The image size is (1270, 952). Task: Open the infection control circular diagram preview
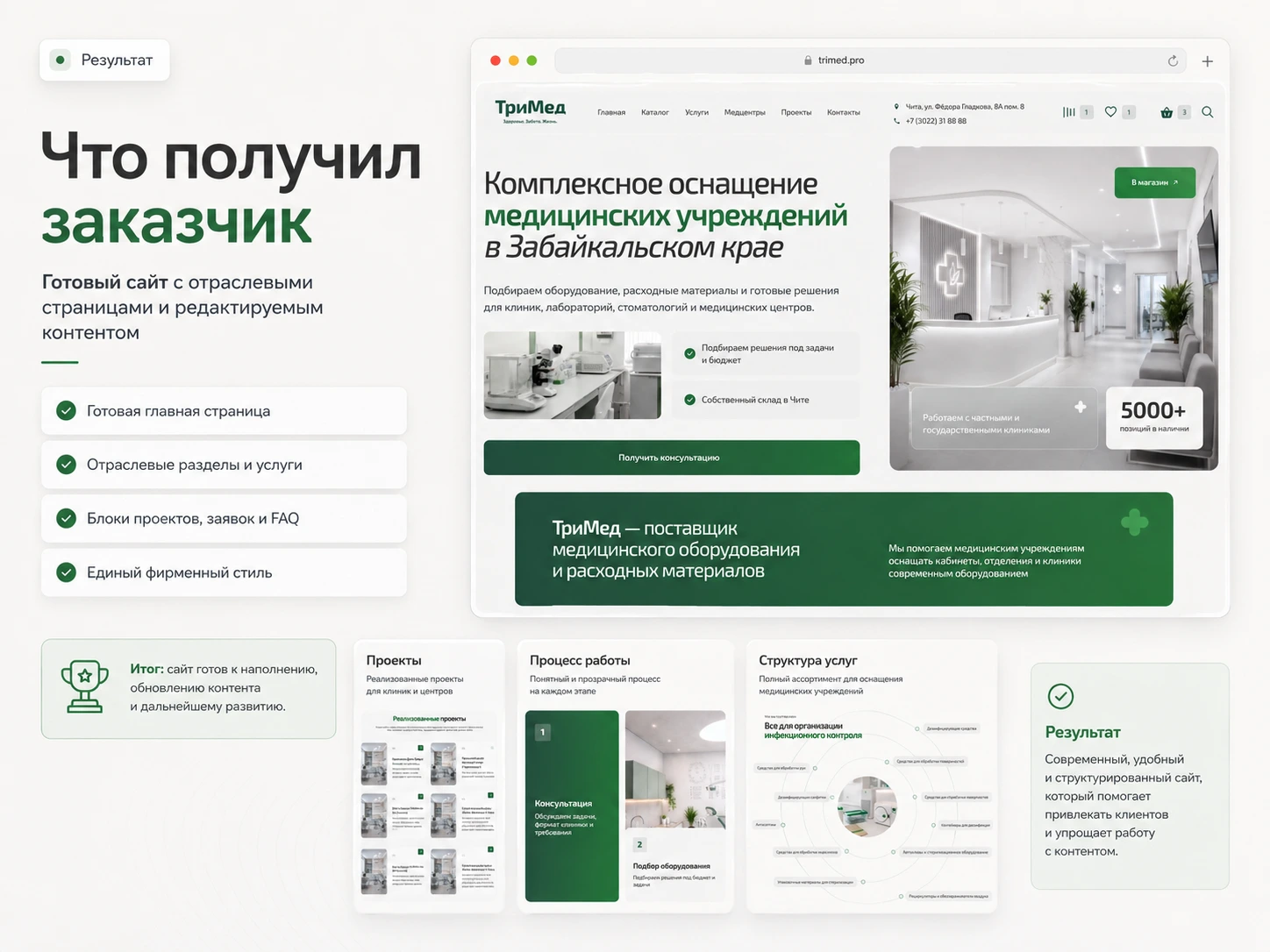pyautogui.click(x=872, y=806)
